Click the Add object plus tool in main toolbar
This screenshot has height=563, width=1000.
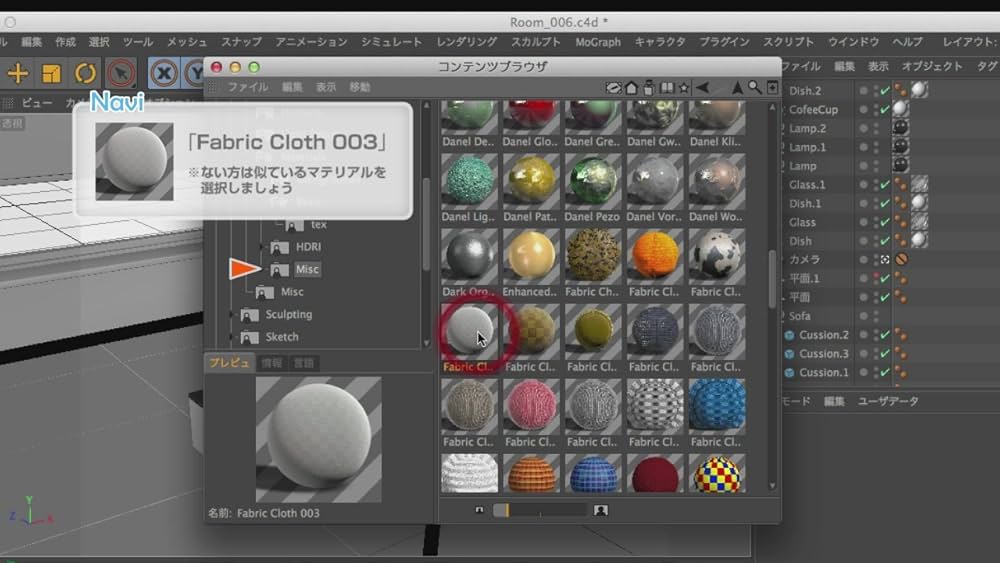tap(18, 73)
